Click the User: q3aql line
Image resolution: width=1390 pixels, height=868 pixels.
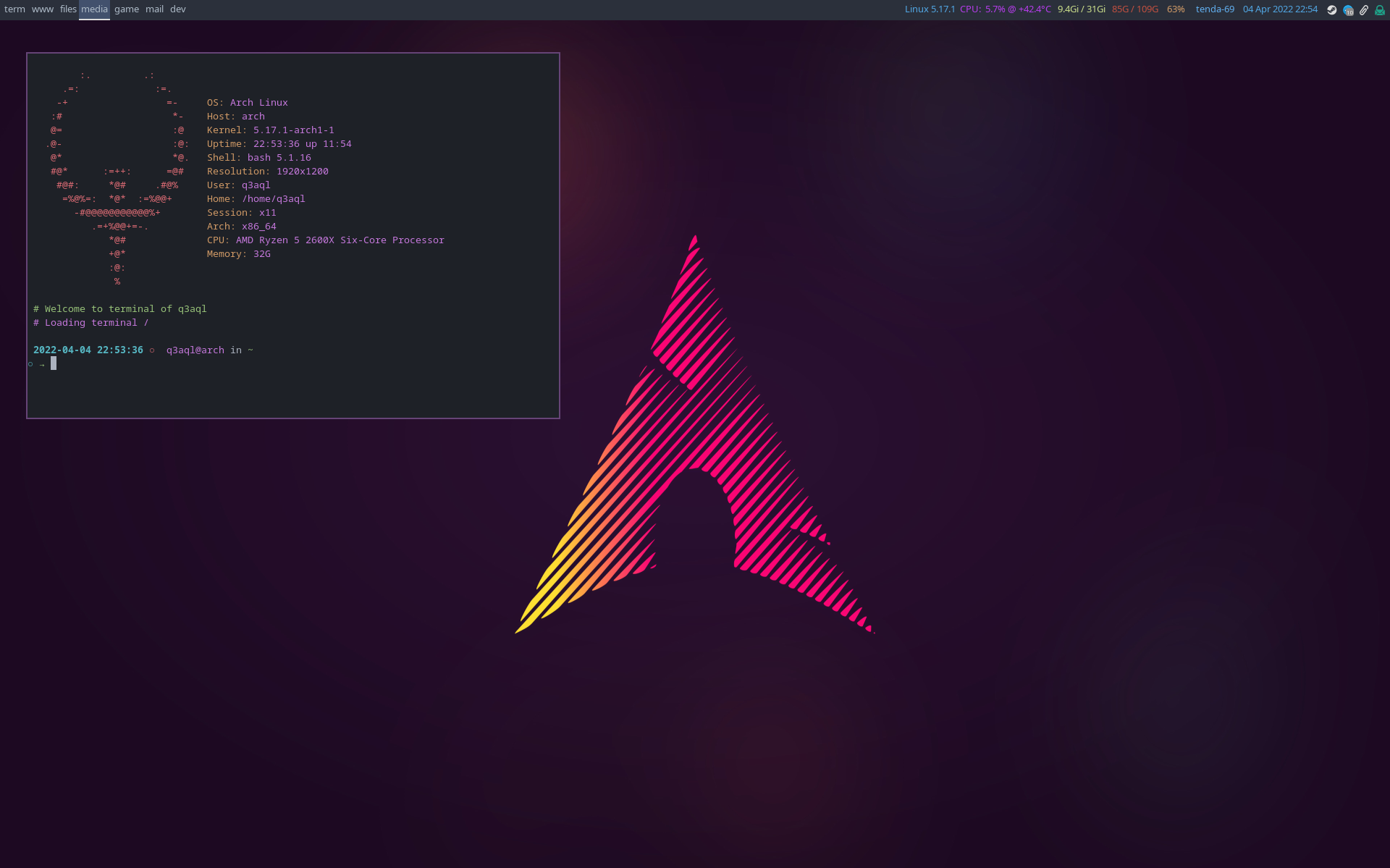(x=239, y=185)
